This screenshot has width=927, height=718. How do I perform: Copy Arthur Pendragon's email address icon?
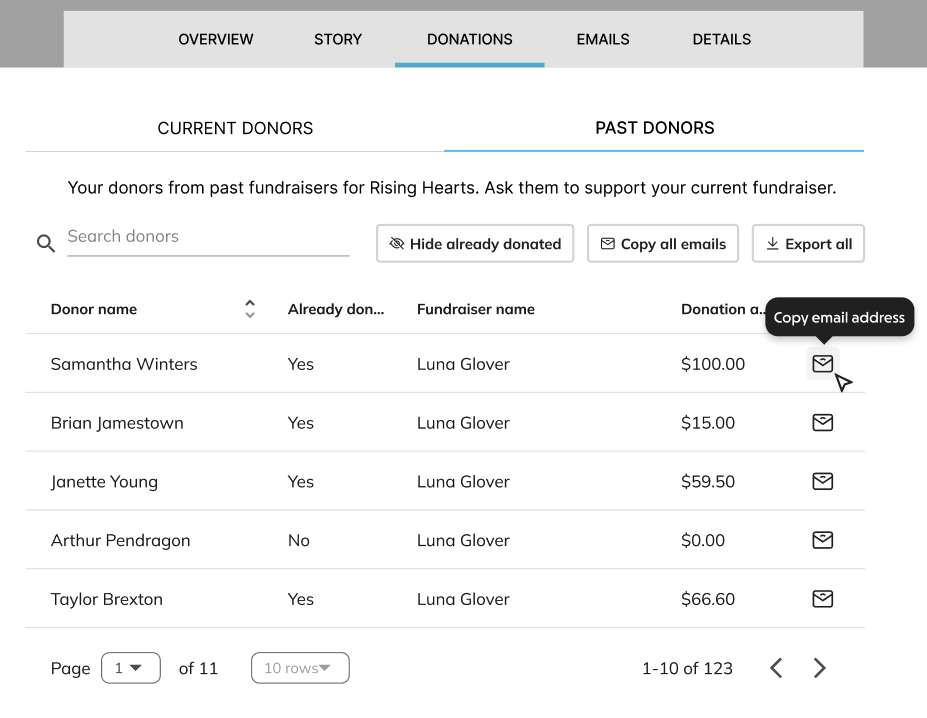822,540
